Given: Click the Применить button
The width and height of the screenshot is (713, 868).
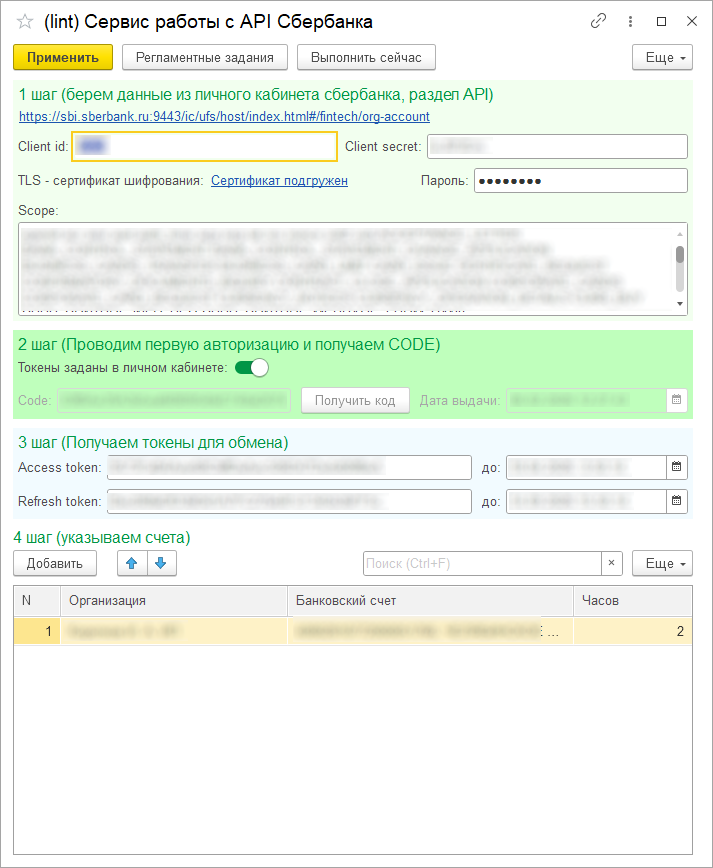Looking at the screenshot, I should click(63, 57).
